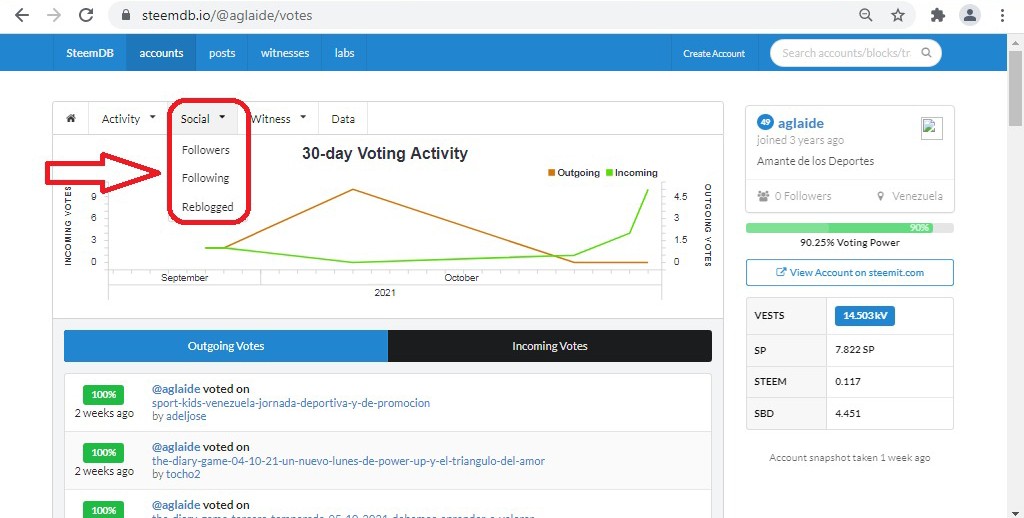
Task: Click the page scrollbar thumb
Action: (1016, 88)
